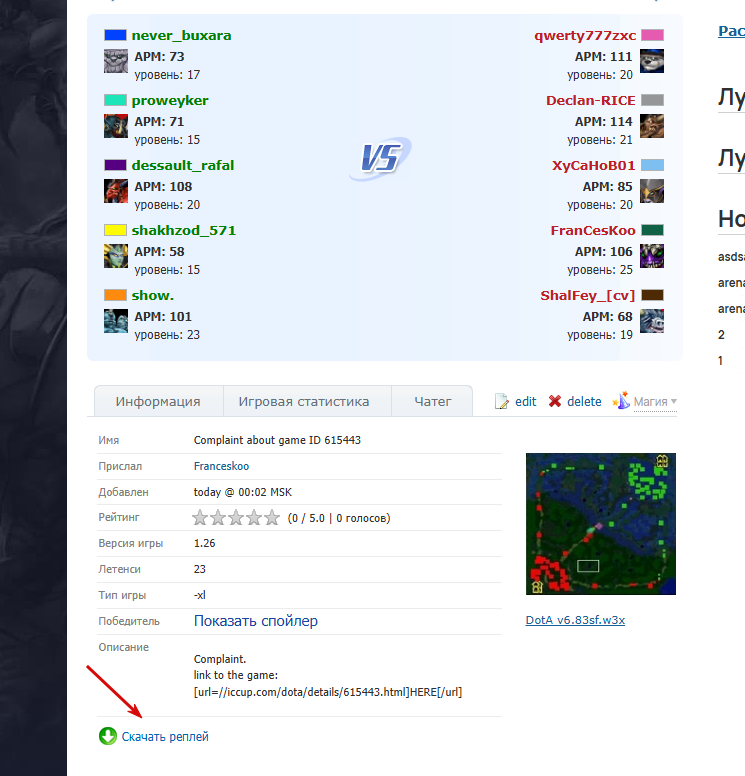Viewport: 745px width, 776px height.
Task: Click the delete link
Action: (x=584, y=401)
